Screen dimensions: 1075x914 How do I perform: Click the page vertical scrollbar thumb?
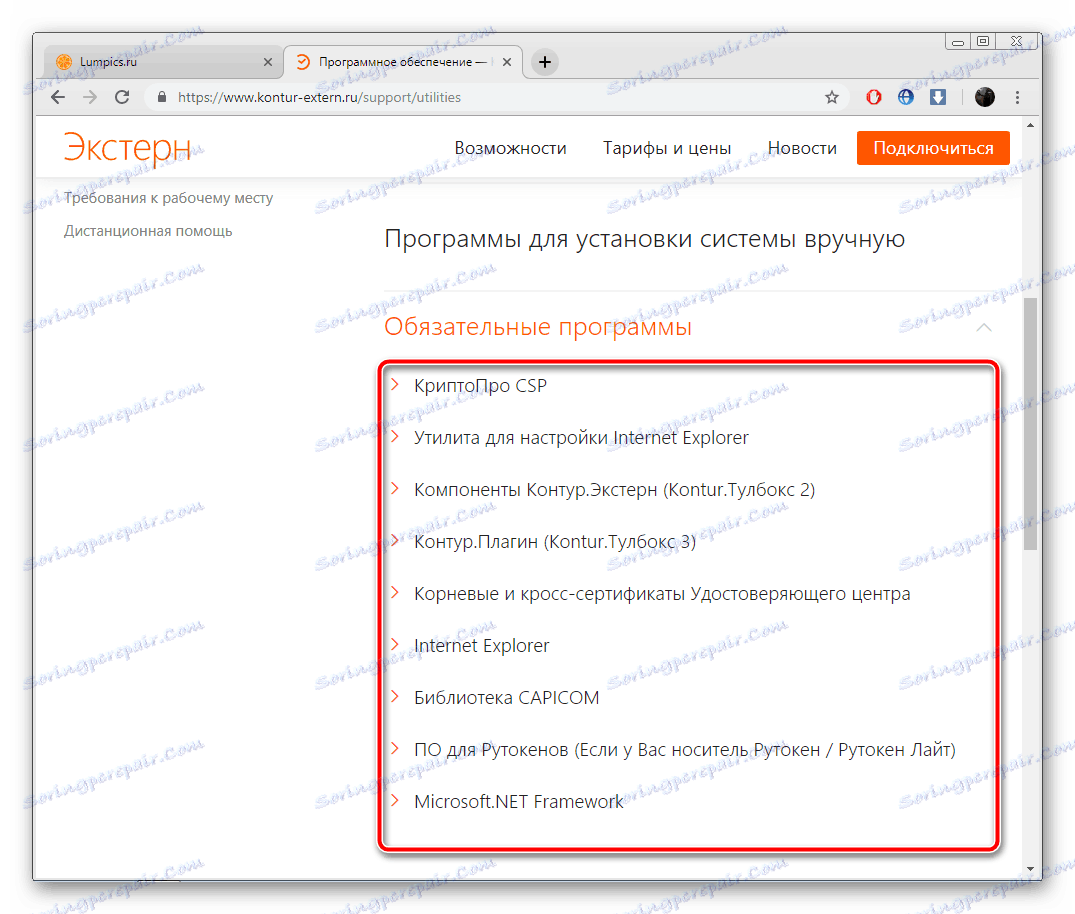coord(1030,423)
